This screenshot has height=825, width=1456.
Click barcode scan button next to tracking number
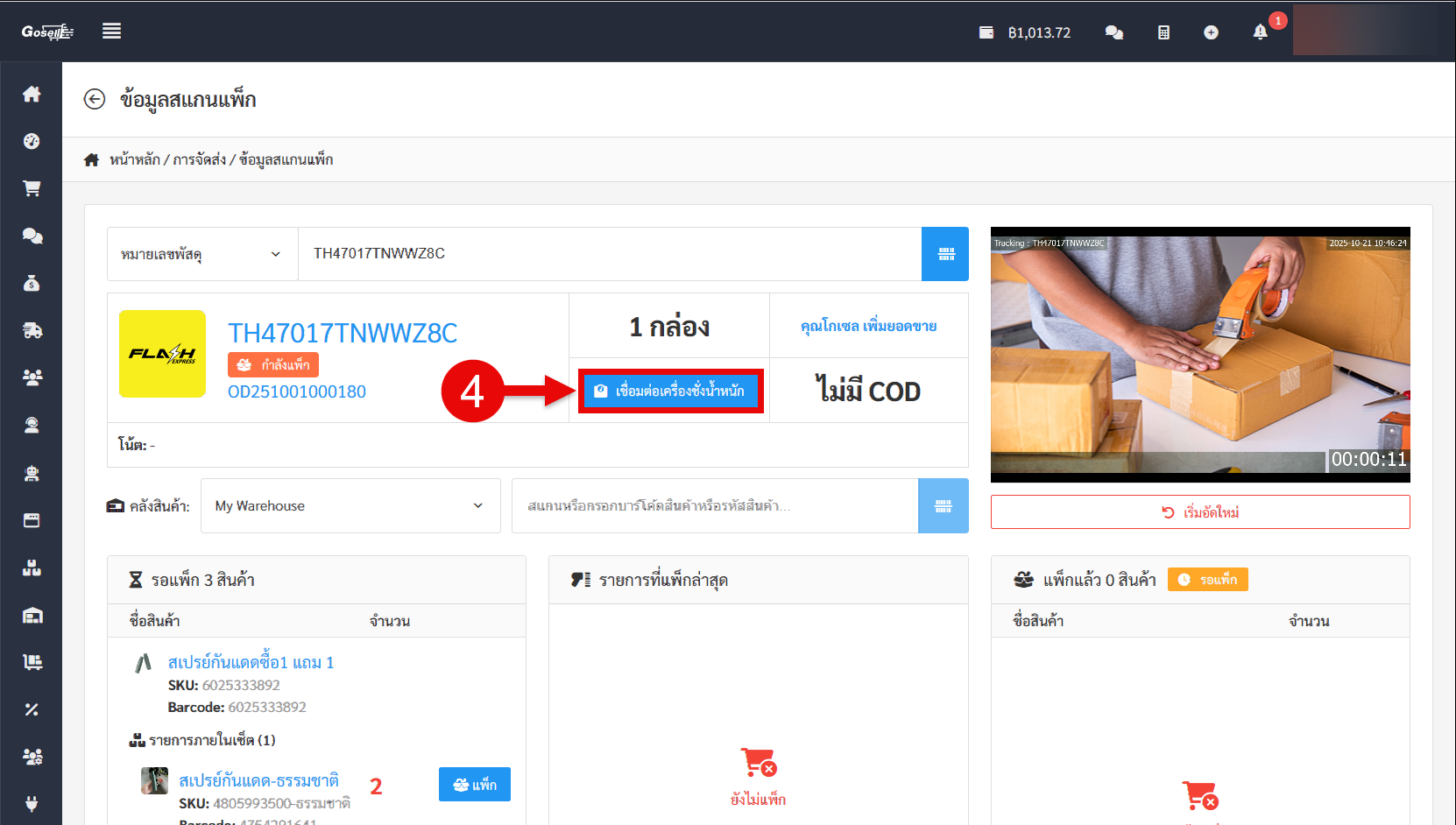[945, 254]
